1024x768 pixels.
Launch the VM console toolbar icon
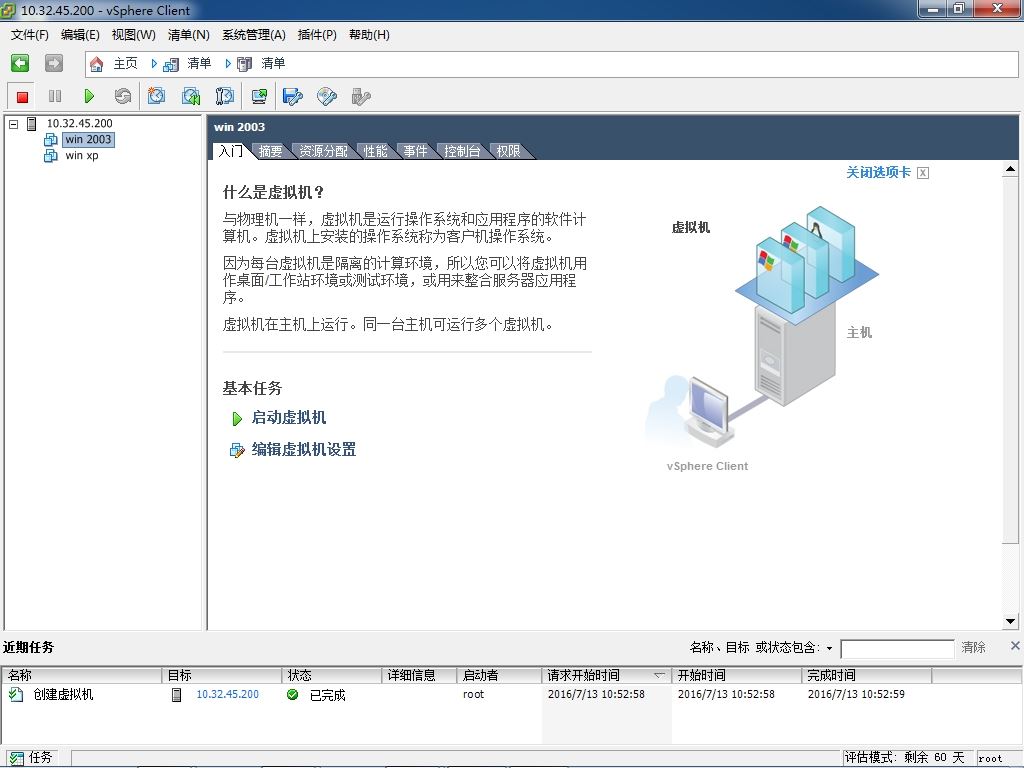tap(259, 97)
